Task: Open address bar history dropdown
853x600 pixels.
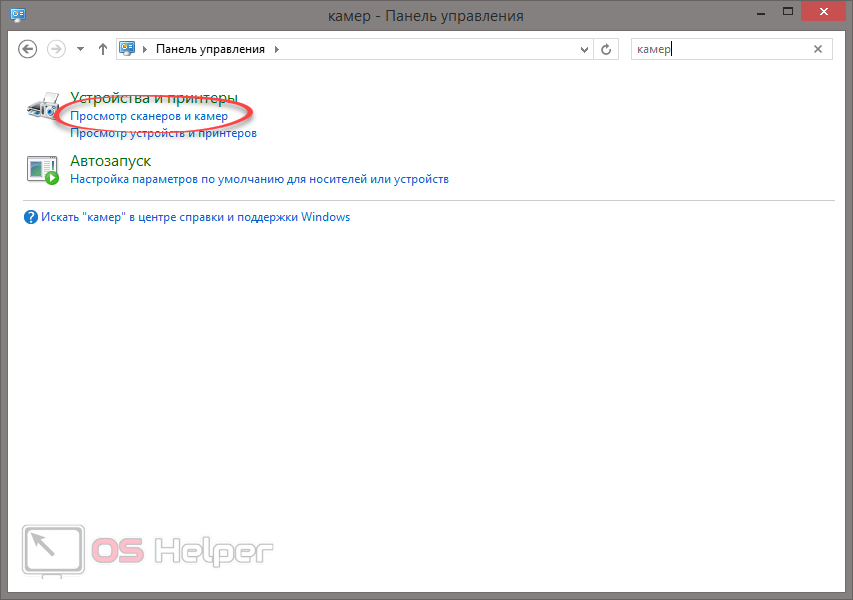Action: tap(584, 50)
